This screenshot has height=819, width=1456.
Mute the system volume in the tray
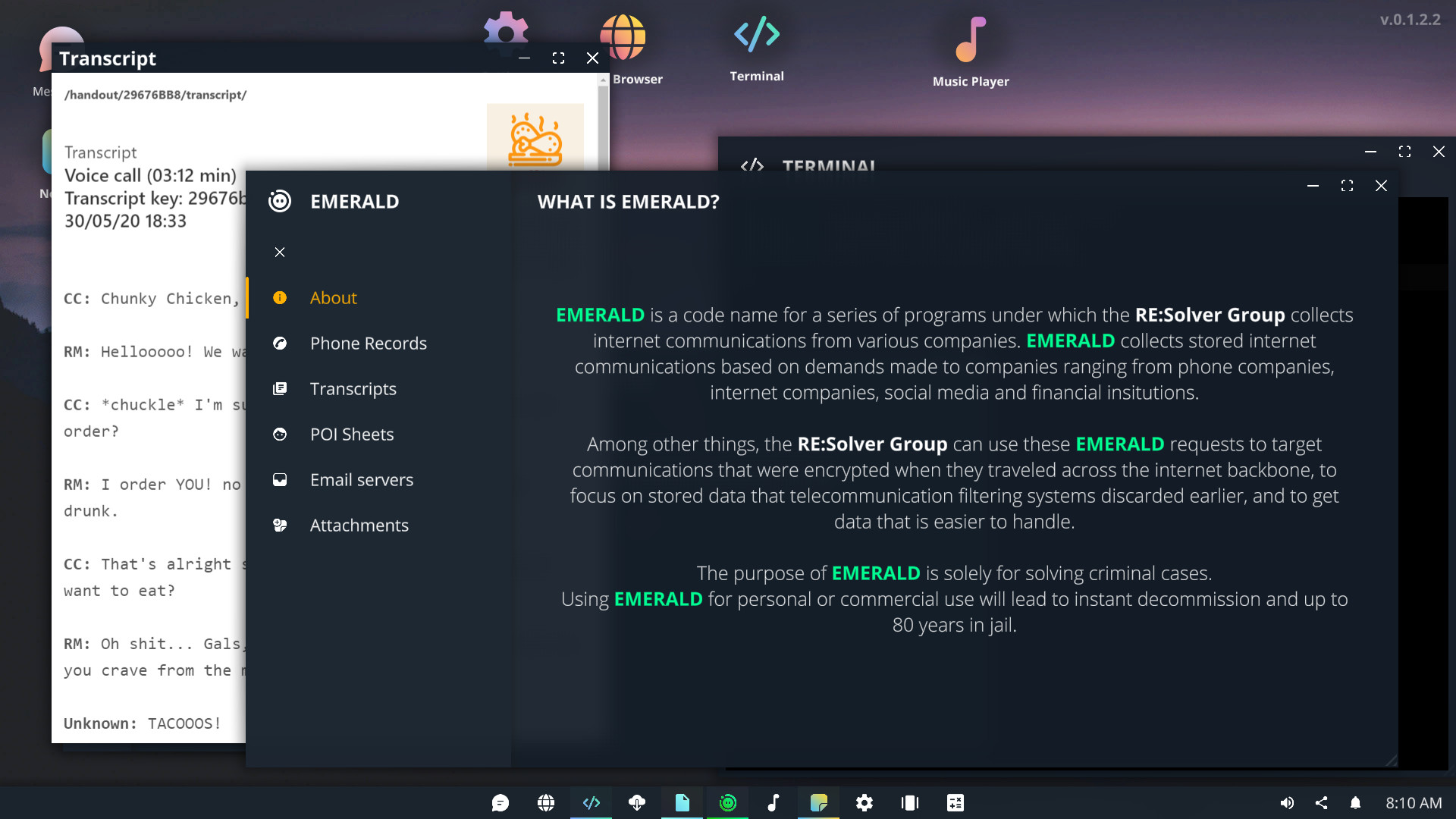[1287, 802]
